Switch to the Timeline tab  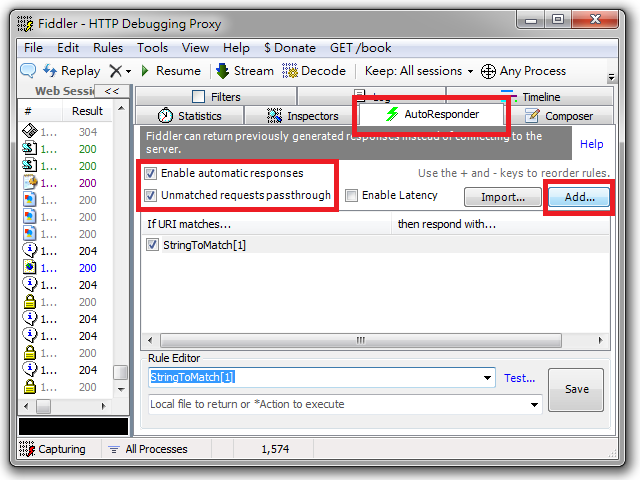[x=530, y=97]
